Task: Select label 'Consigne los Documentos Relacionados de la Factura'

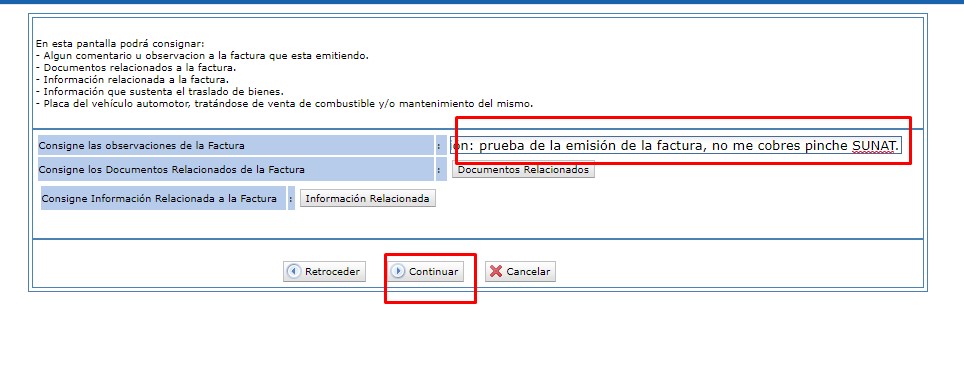Action: point(172,169)
